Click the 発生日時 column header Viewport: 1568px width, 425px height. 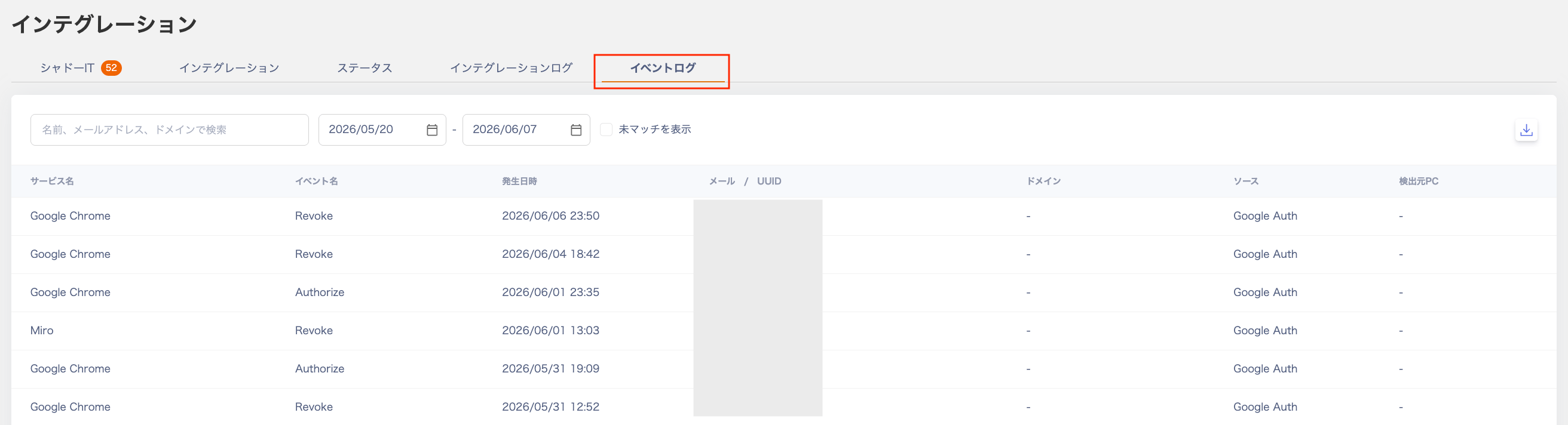(x=519, y=181)
